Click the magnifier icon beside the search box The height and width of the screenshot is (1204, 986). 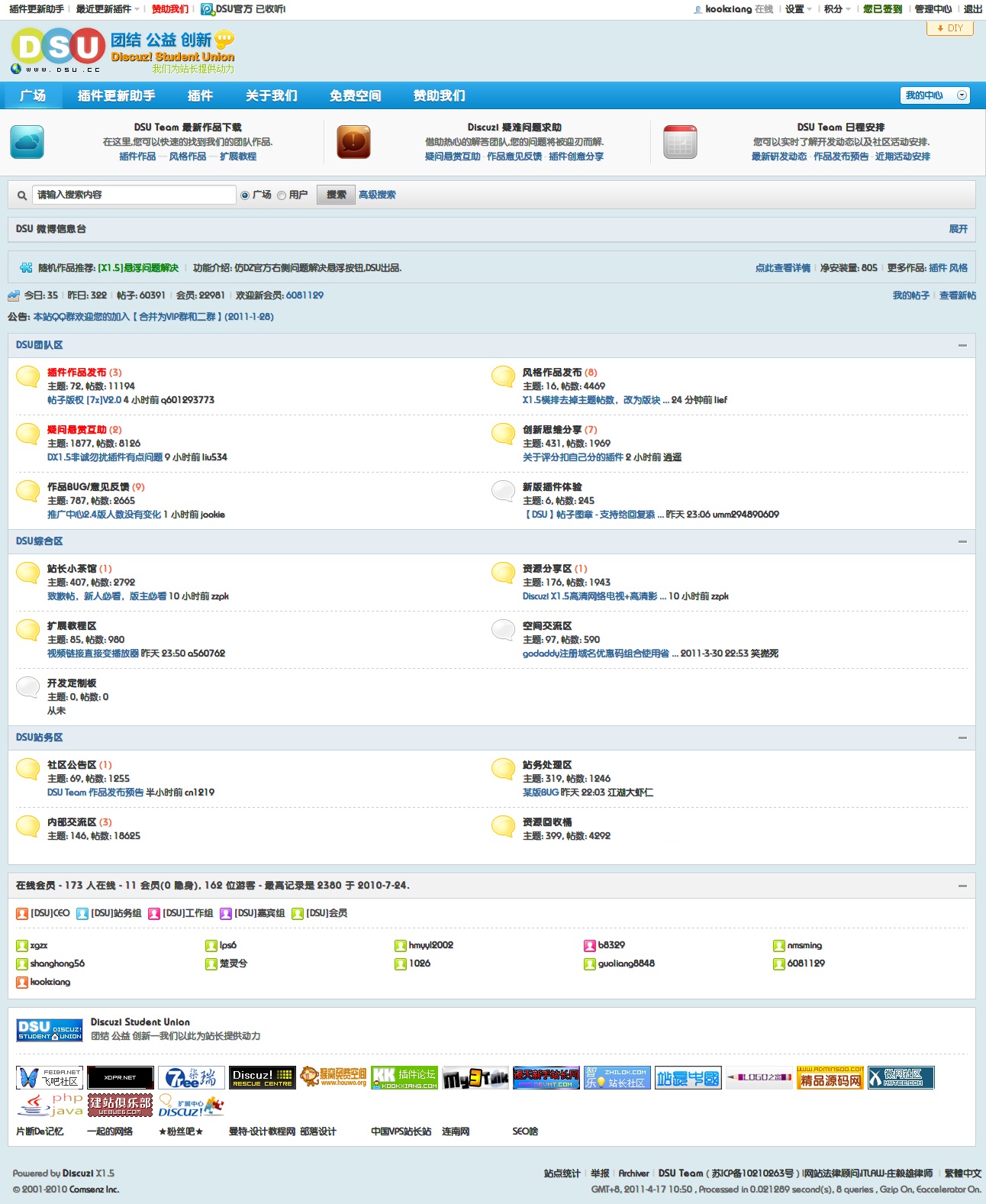(22, 195)
